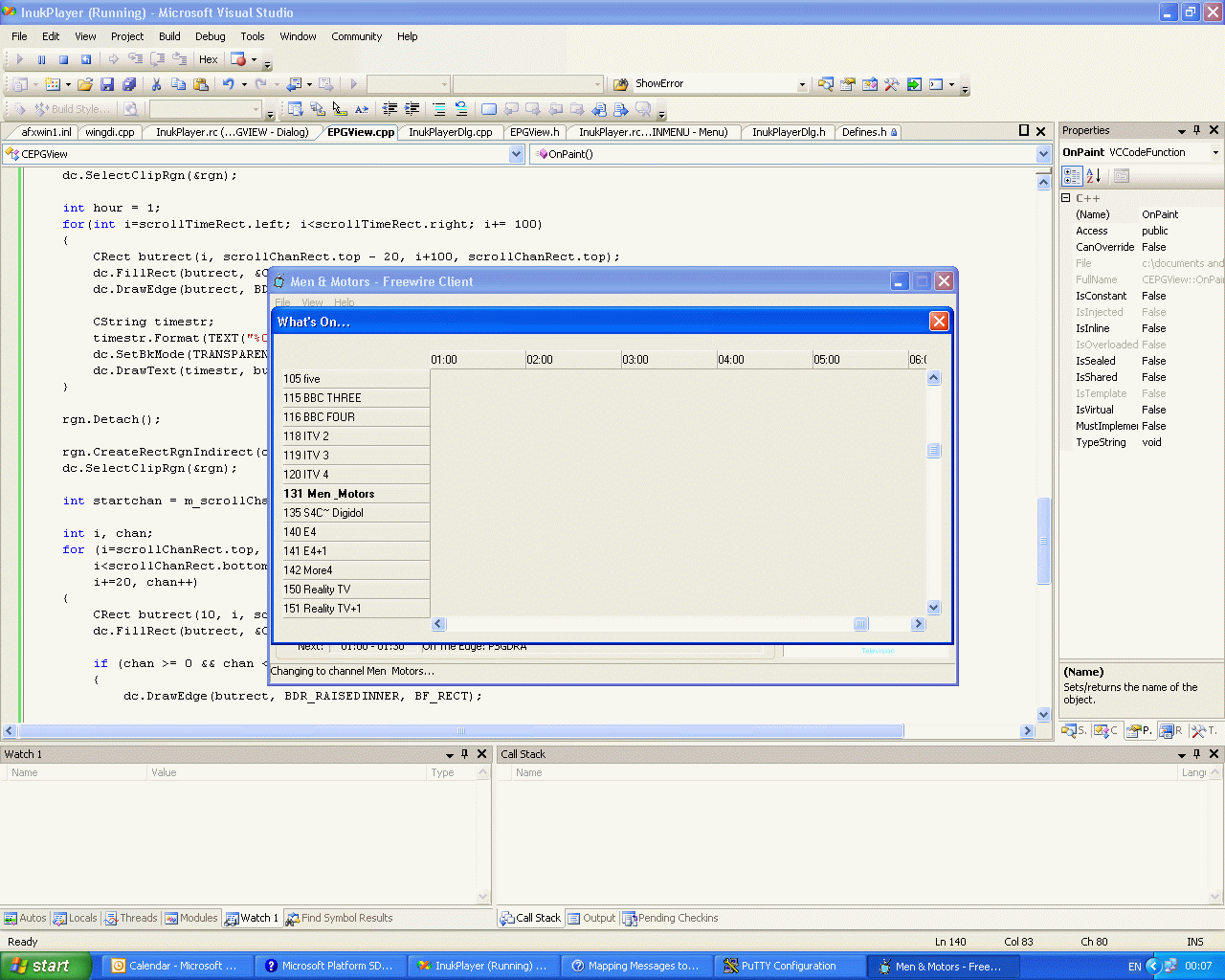This screenshot has width=1225, height=980.
Task: Click the Toggle Bookmark icon
Action: 488,109
